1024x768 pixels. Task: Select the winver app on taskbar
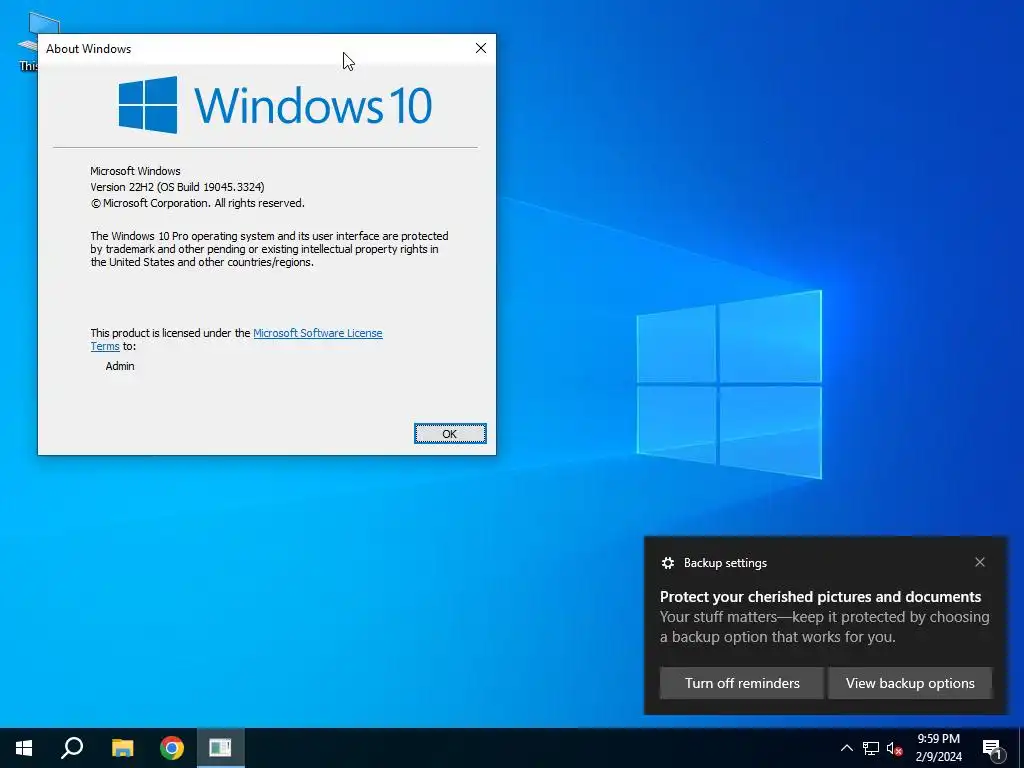[221, 748]
